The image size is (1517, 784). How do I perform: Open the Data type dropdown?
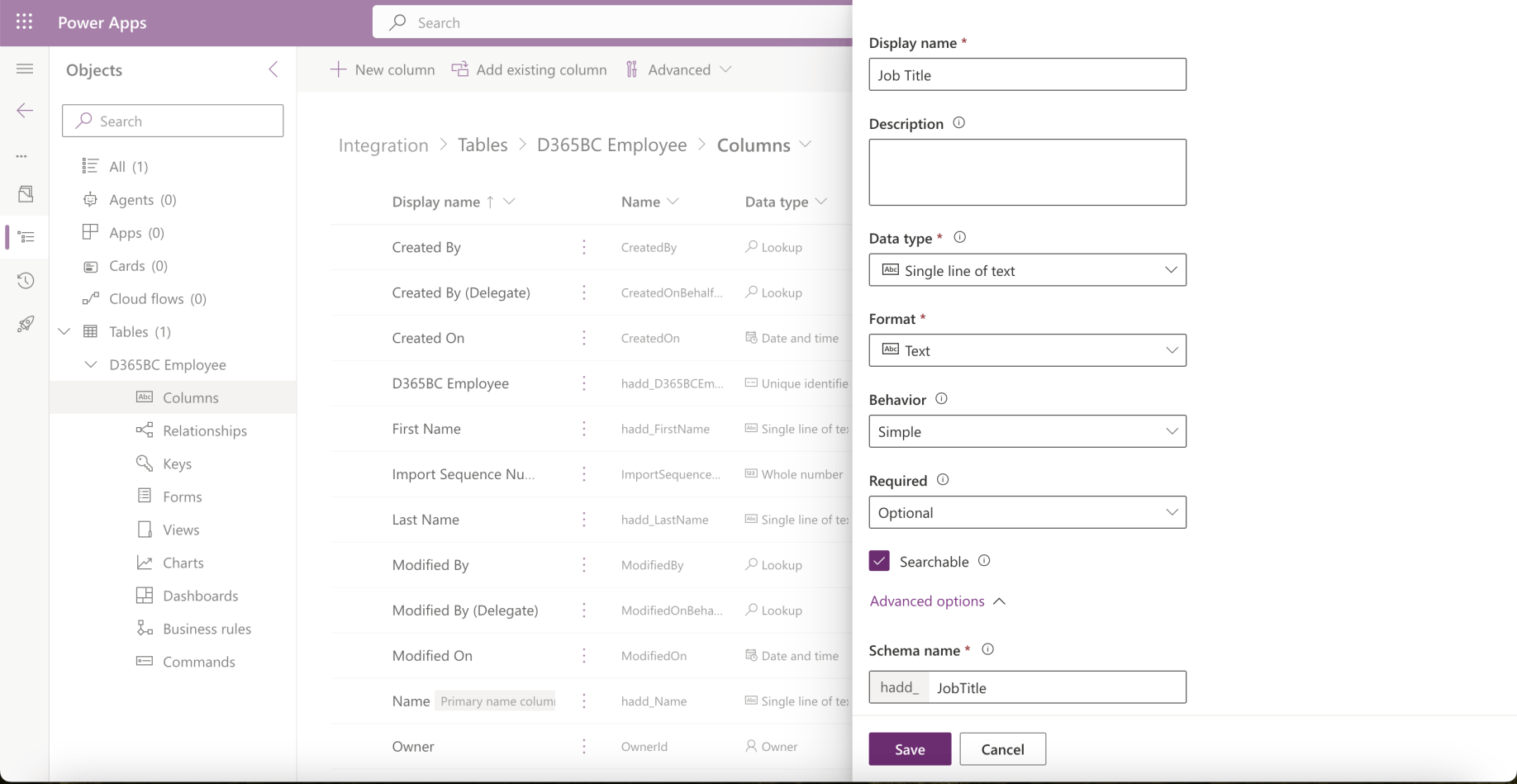(1027, 270)
